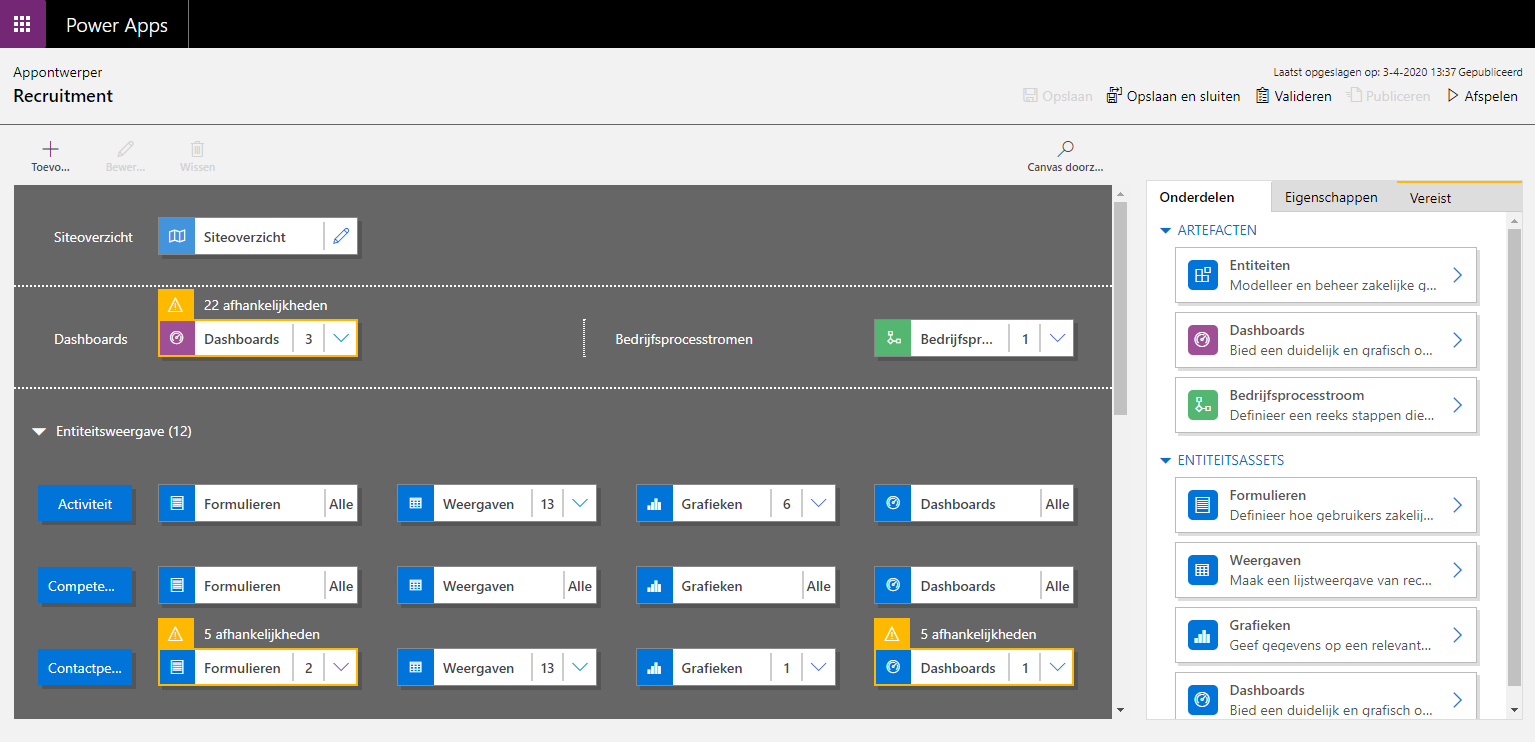Click the Weergaven entiteitsasset icon in panel
This screenshot has height=742, width=1535.
click(x=1203, y=570)
